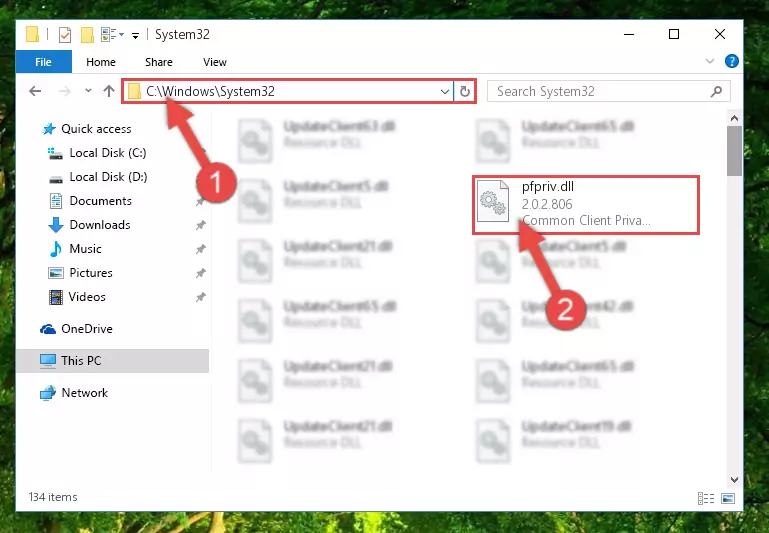
Task: Open the address bar history dropdown
Action: tap(444, 92)
